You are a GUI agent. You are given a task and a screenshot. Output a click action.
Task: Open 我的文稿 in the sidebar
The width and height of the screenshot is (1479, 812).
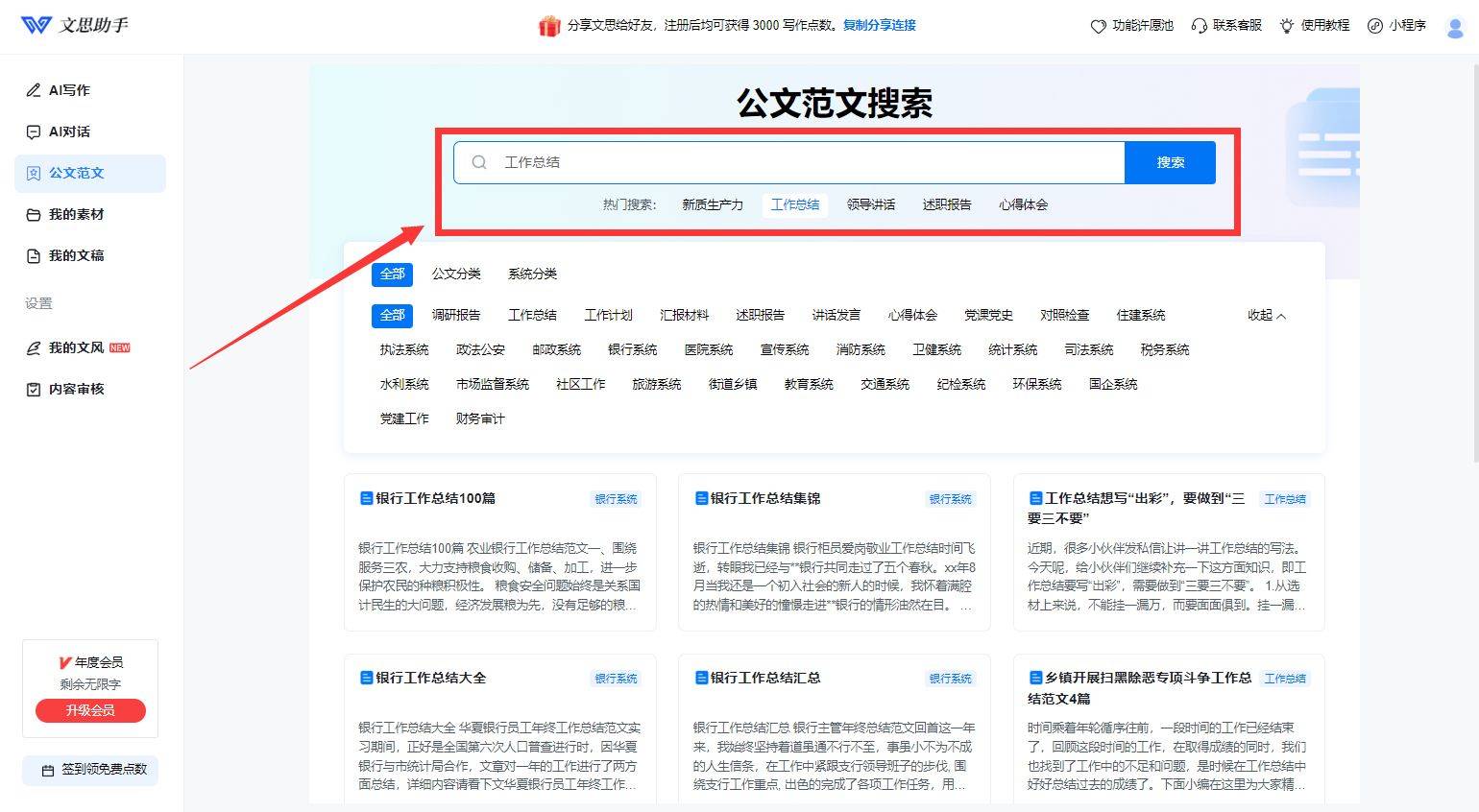pyautogui.click(x=69, y=254)
